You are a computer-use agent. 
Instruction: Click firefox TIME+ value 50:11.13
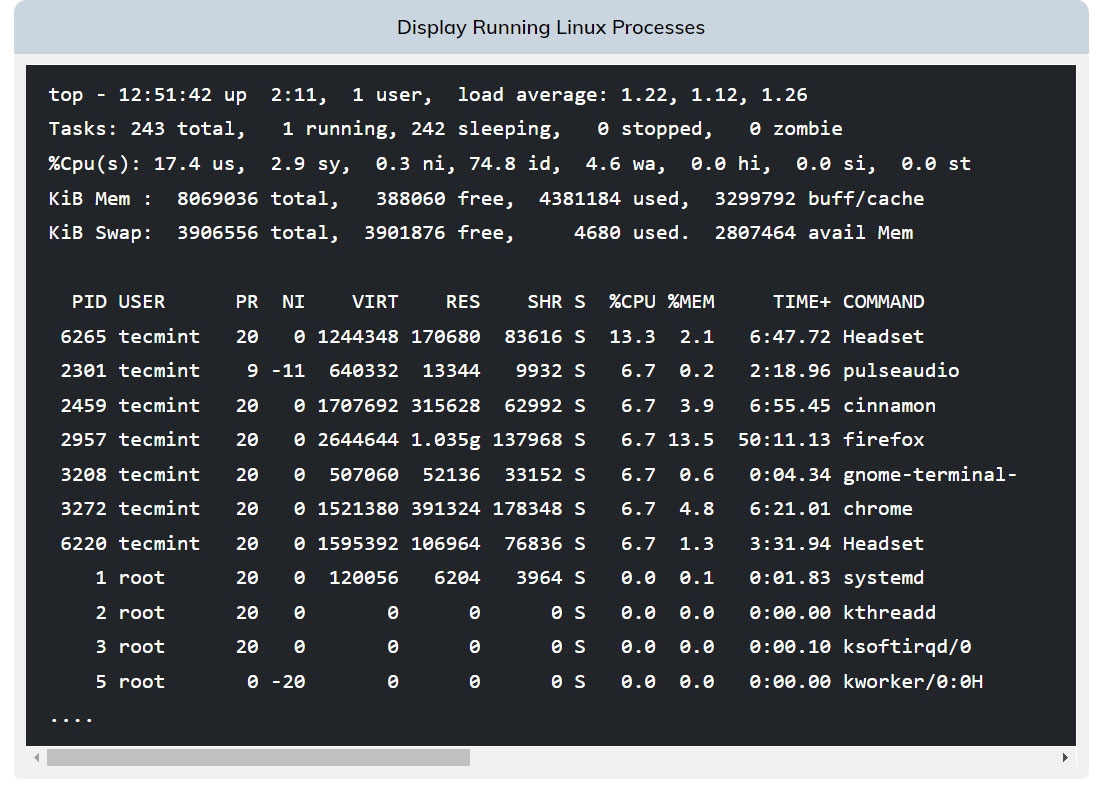click(x=784, y=440)
